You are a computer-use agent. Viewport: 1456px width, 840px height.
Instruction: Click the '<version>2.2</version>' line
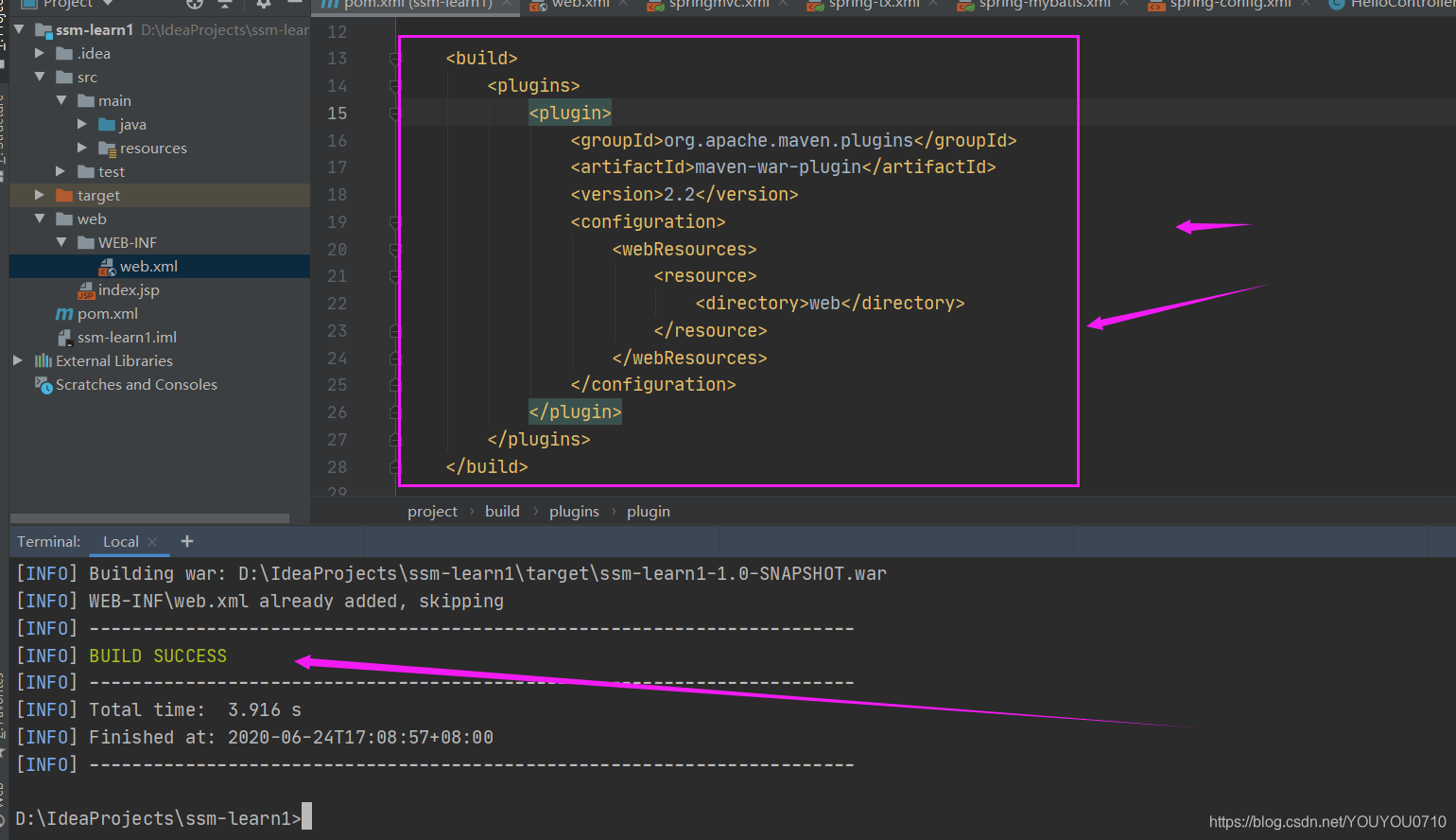(685, 195)
